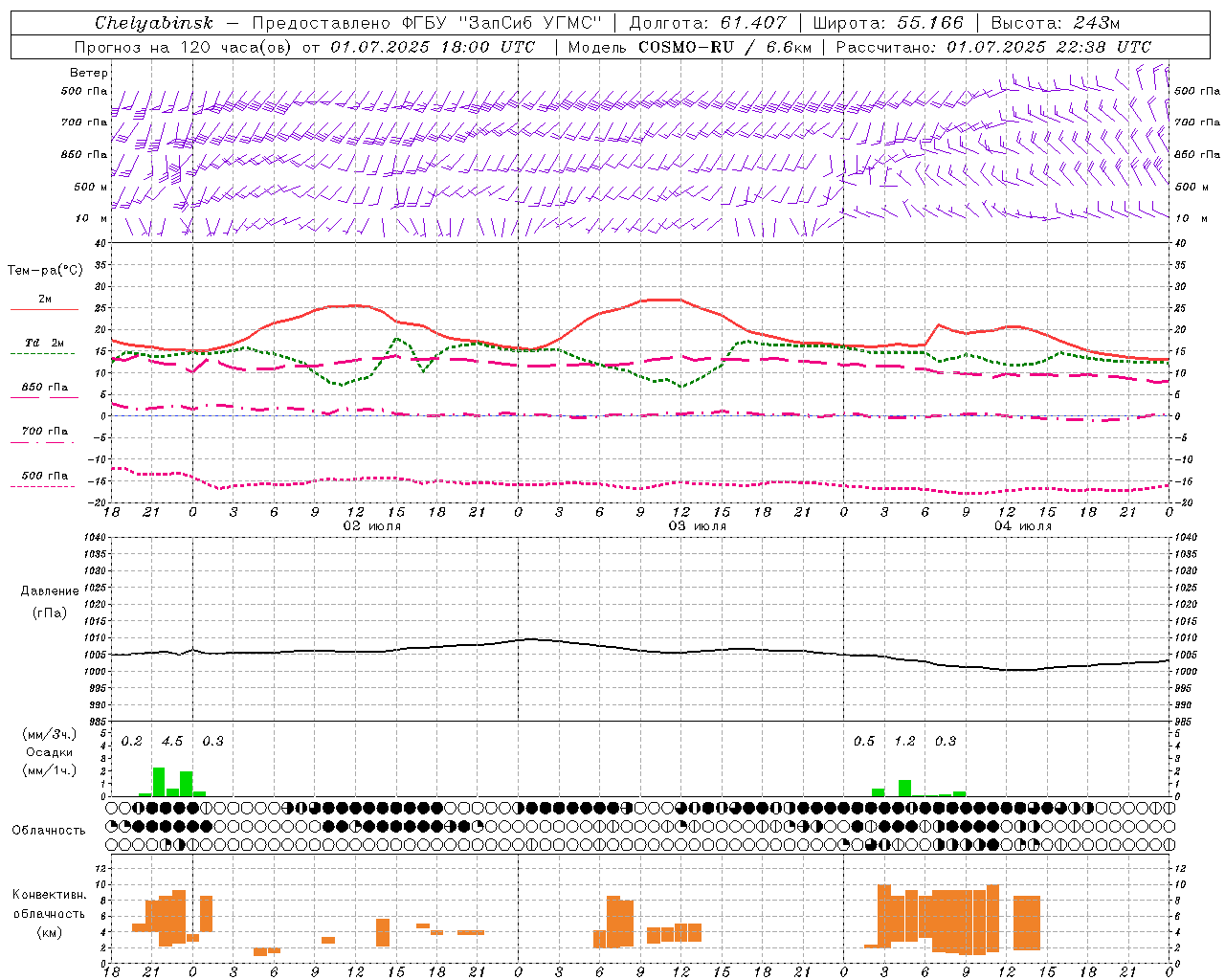1225x980 pixels.
Task: Click the 'Модель COSMO-RU / 6.6км' model label
Action: pos(690,47)
